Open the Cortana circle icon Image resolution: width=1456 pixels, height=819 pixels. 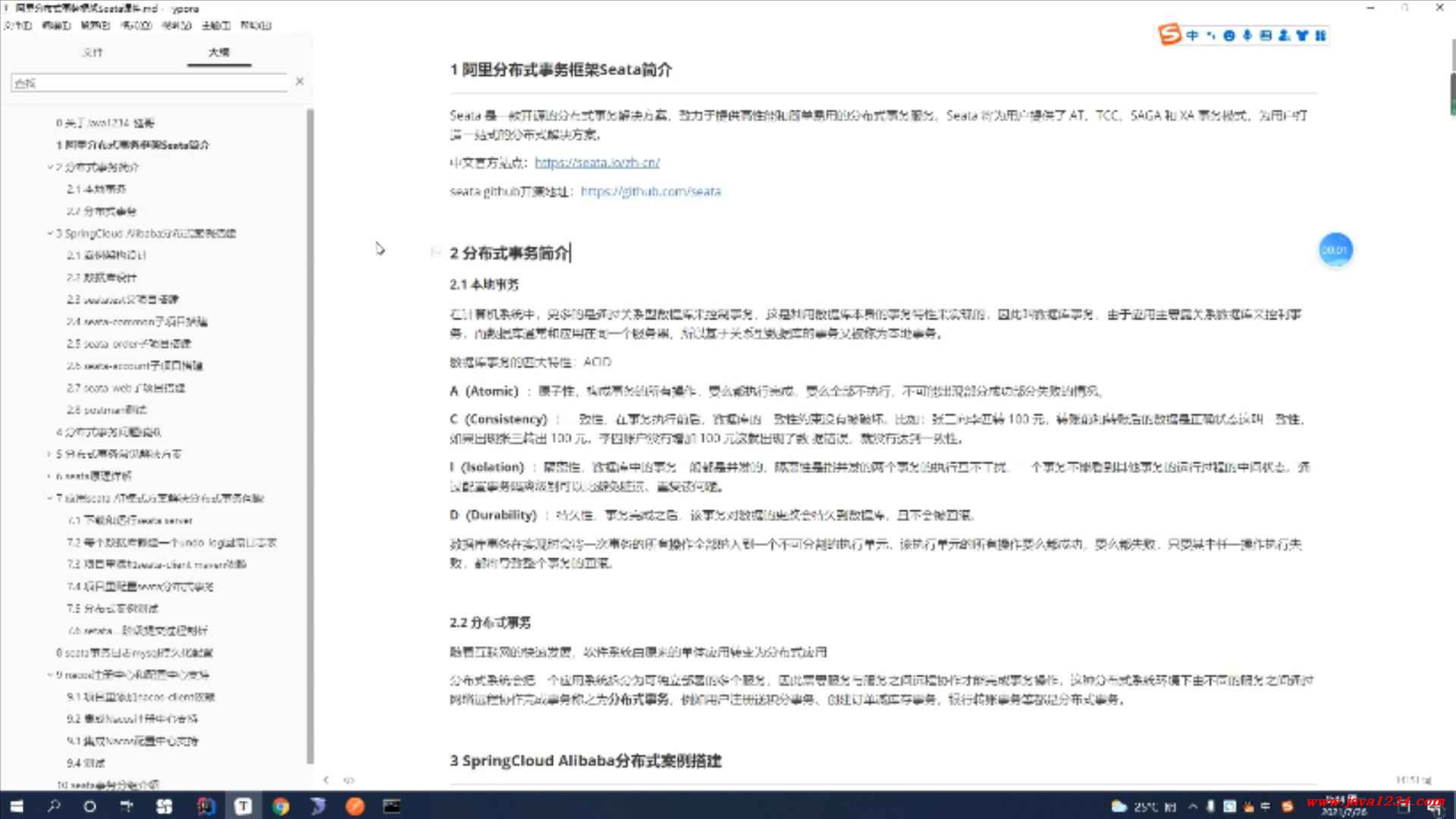[89, 806]
